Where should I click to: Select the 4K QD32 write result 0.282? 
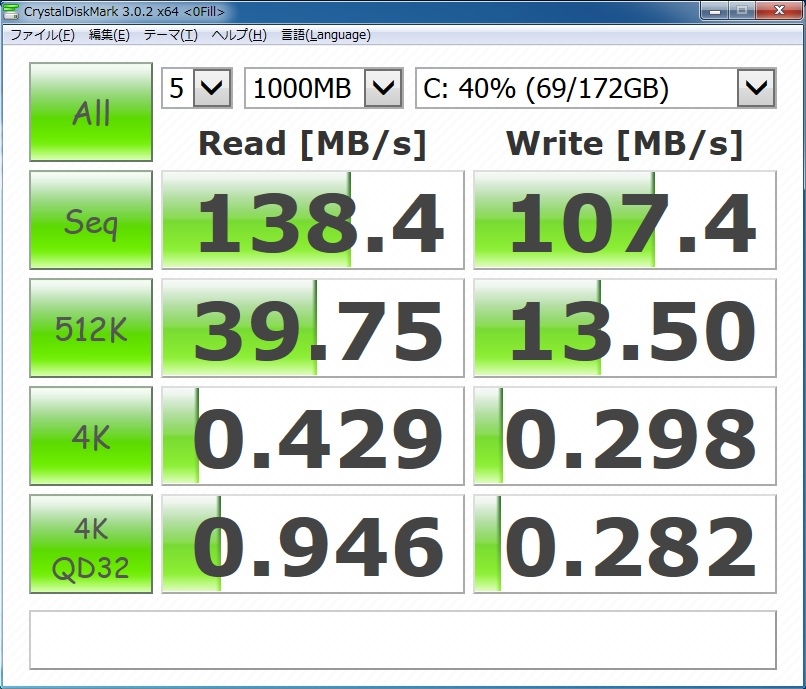point(625,543)
